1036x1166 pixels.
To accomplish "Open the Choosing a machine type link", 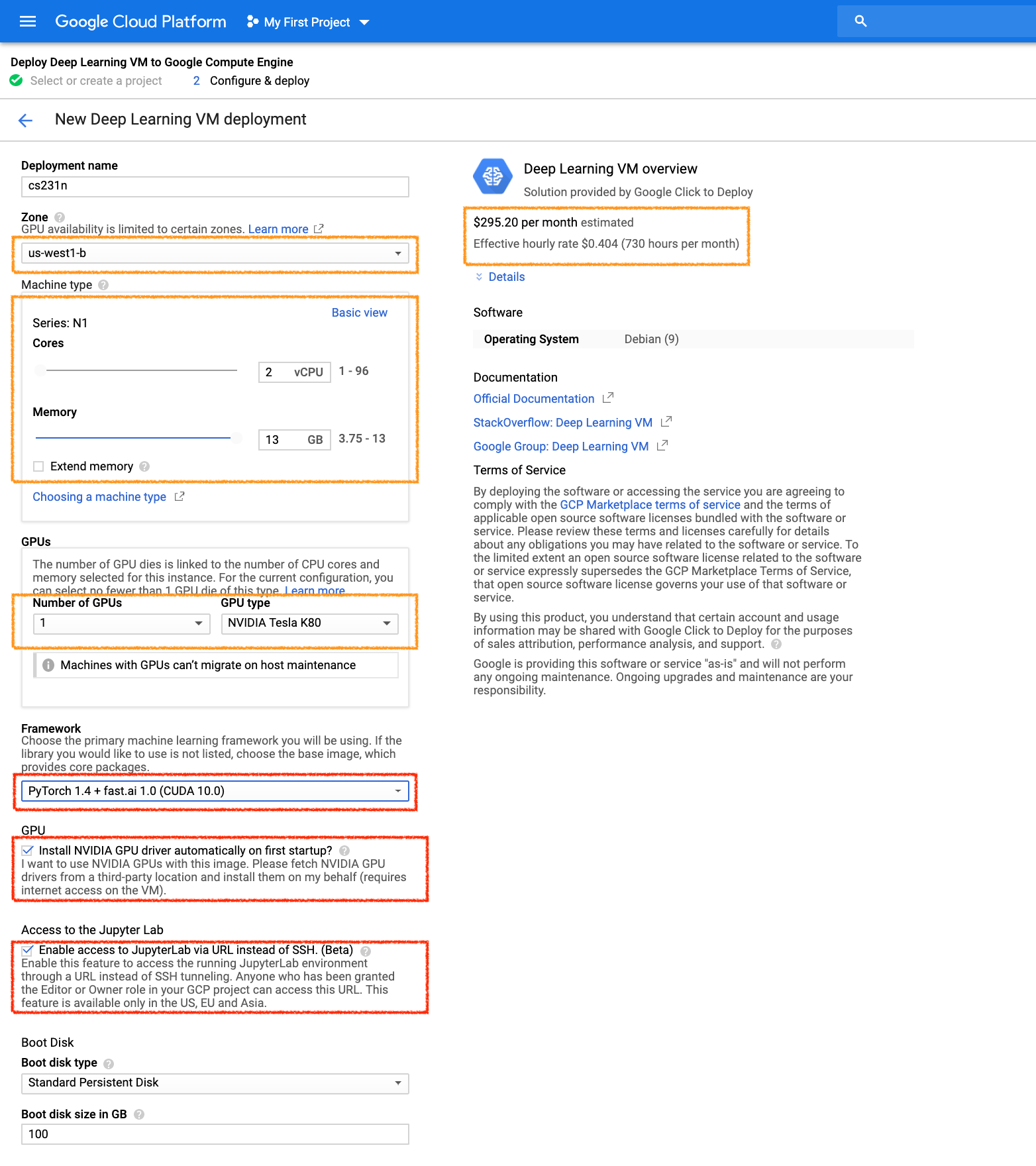I will point(99,497).
